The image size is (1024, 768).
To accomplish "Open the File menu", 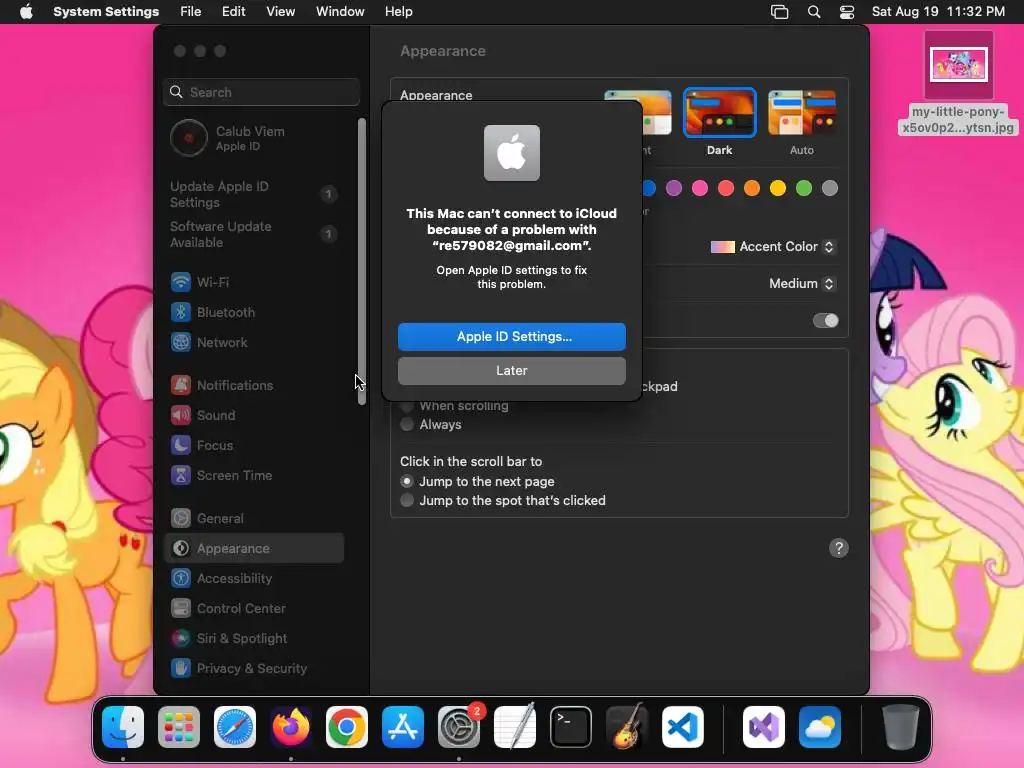I will click(191, 12).
